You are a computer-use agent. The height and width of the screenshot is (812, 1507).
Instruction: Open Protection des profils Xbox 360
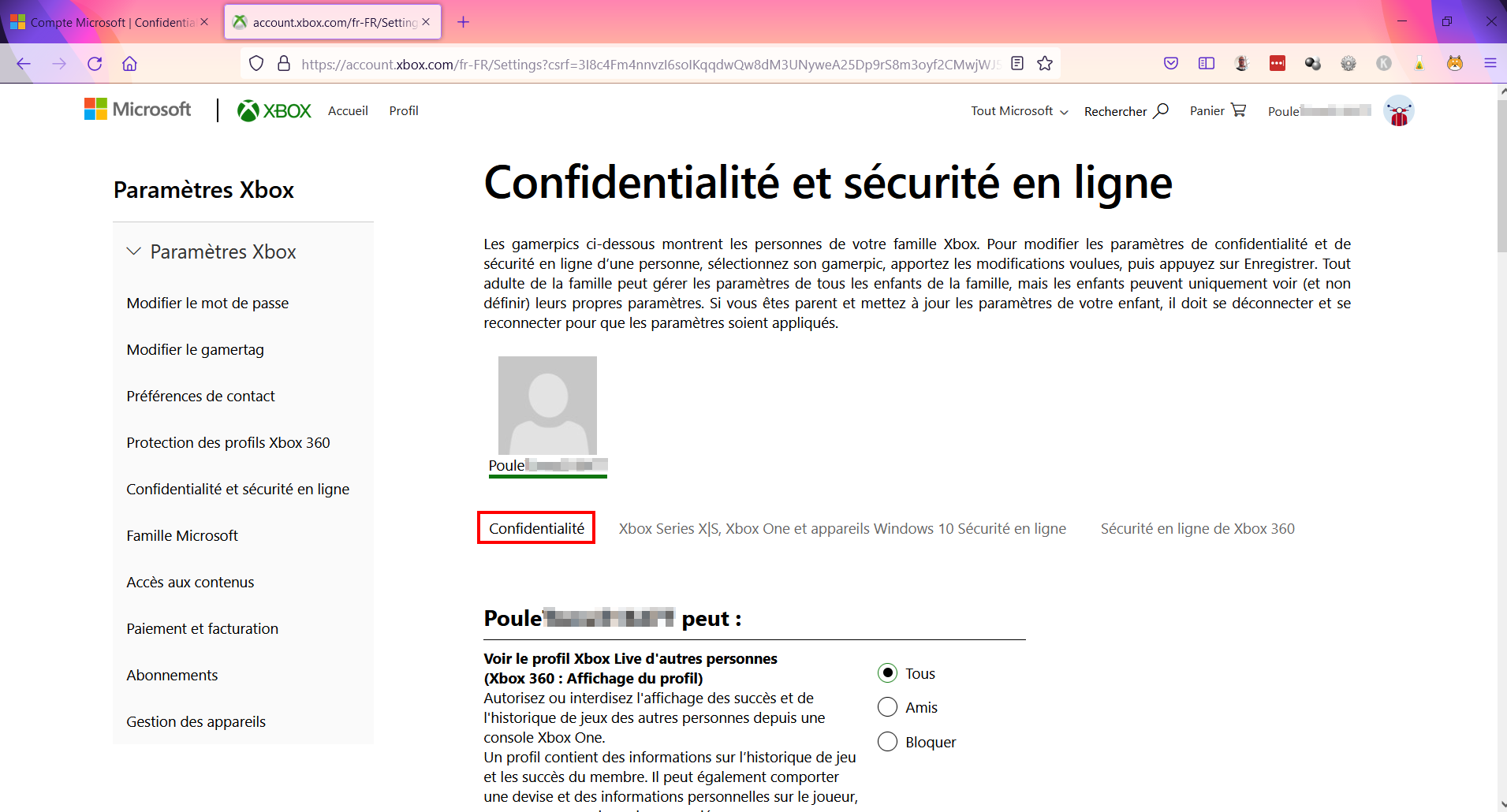228,443
